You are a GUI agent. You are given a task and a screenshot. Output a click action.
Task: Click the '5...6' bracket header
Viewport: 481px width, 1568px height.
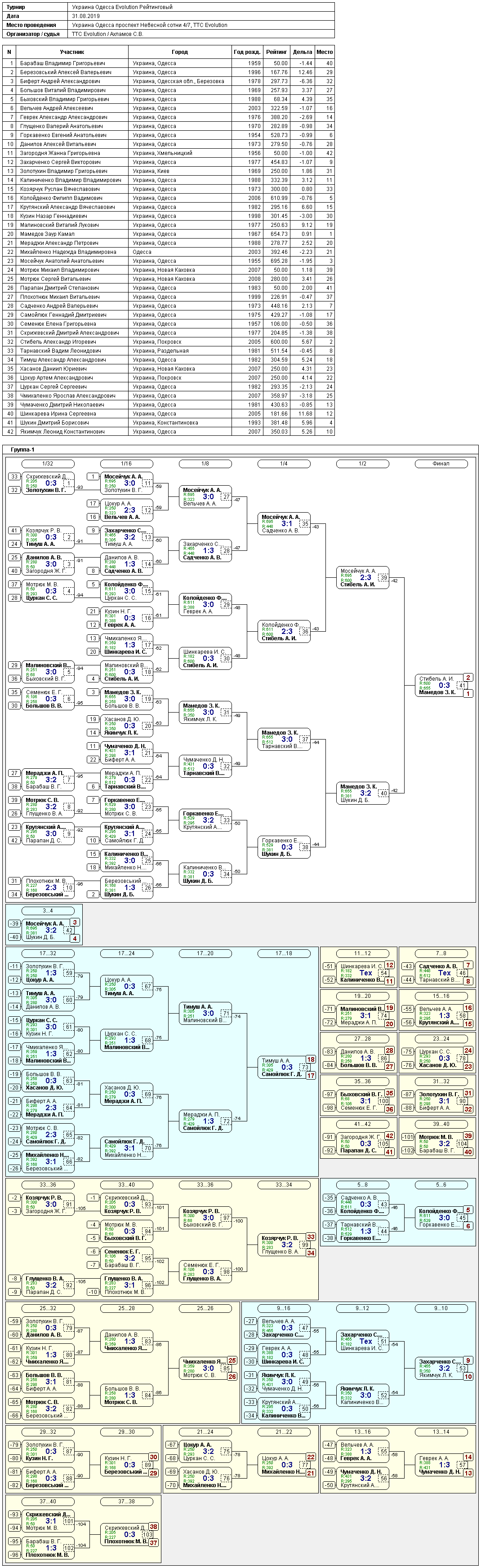441,1184
